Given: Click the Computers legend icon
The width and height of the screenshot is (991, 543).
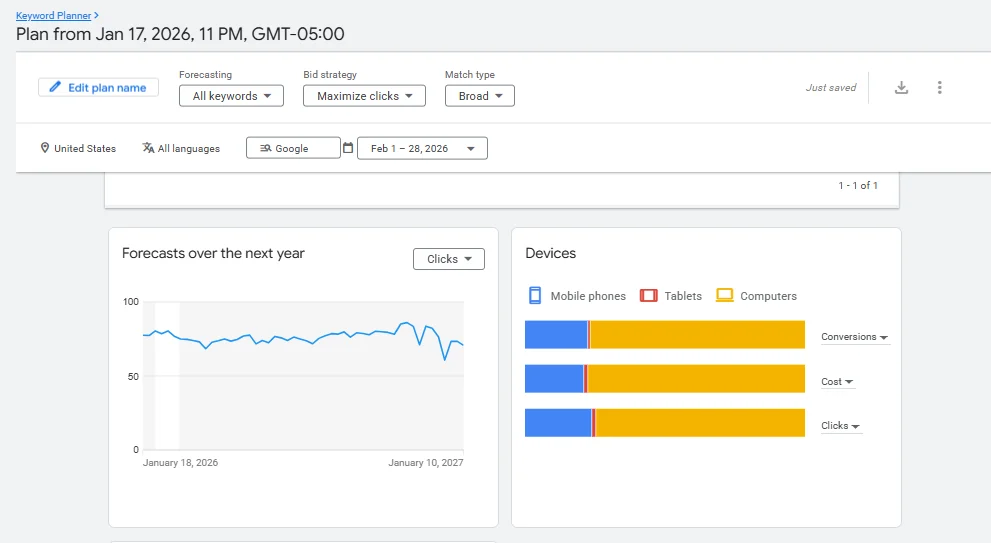Looking at the screenshot, I should coord(724,295).
